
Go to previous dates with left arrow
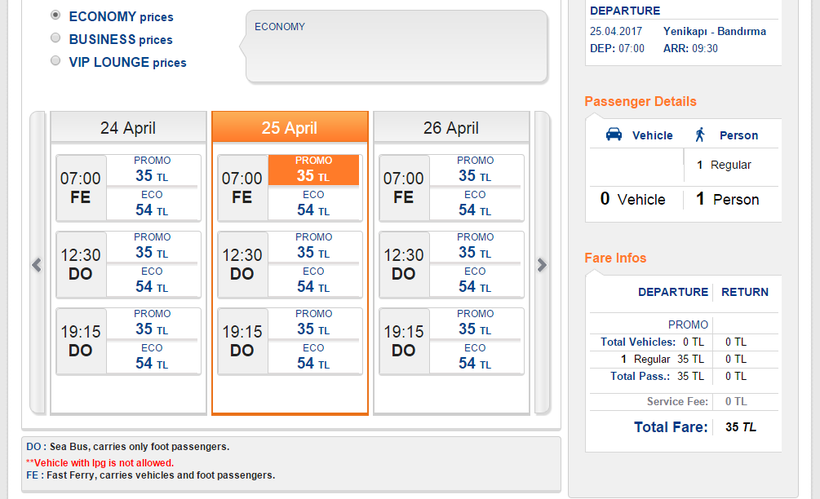tap(37, 265)
